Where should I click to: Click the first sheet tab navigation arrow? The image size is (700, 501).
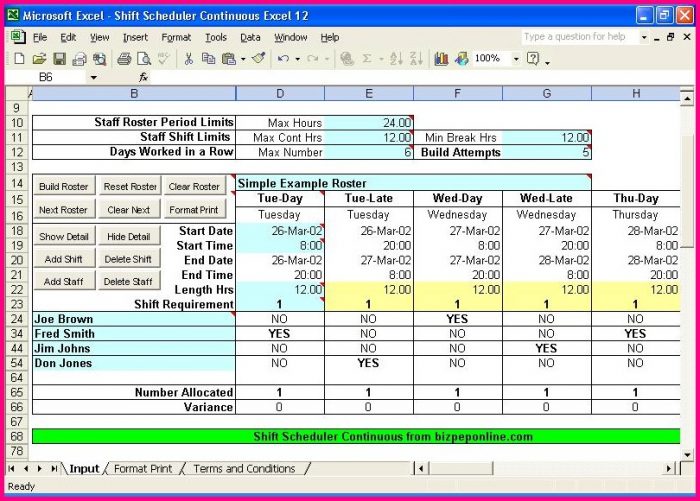(x=11, y=468)
